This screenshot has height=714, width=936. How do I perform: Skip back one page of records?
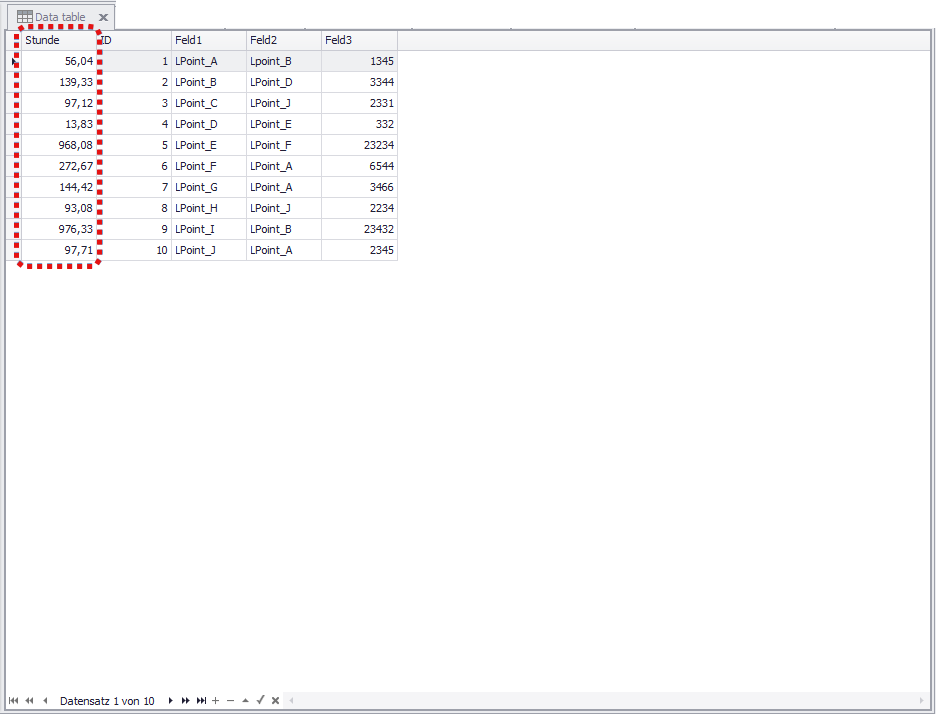(x=28, y=700)
